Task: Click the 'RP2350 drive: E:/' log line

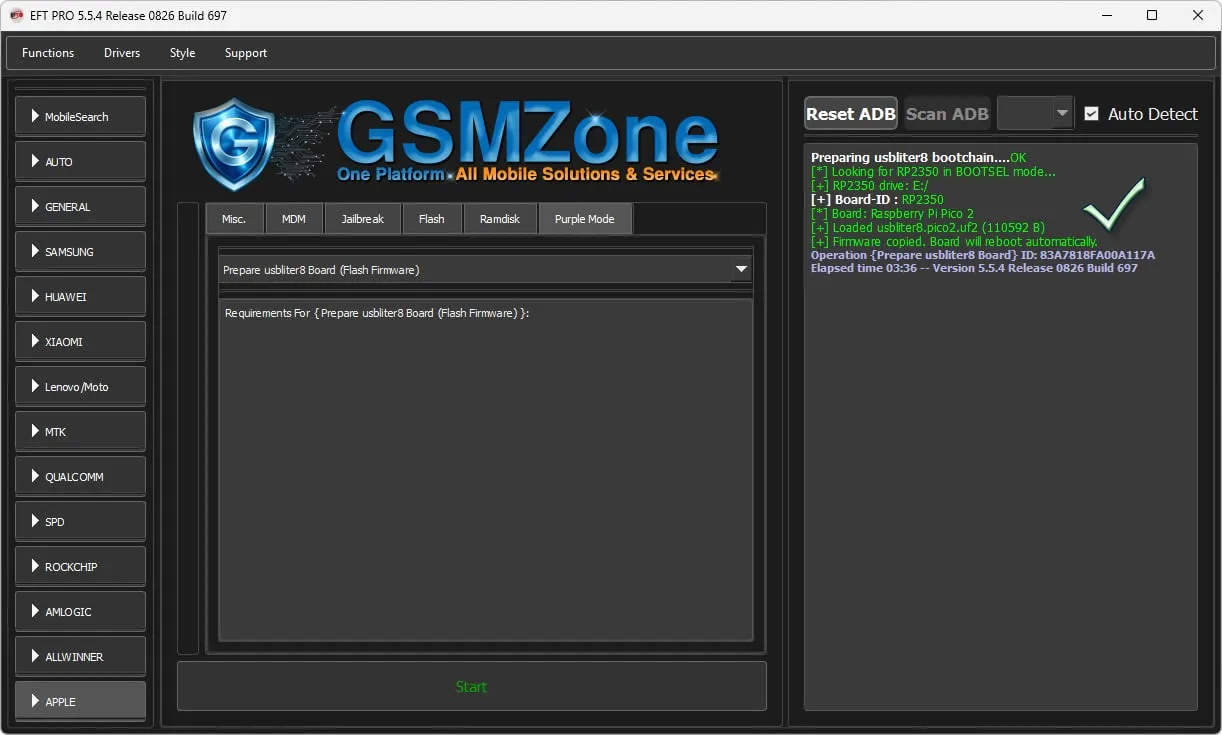Action: [x=870, y=186]
